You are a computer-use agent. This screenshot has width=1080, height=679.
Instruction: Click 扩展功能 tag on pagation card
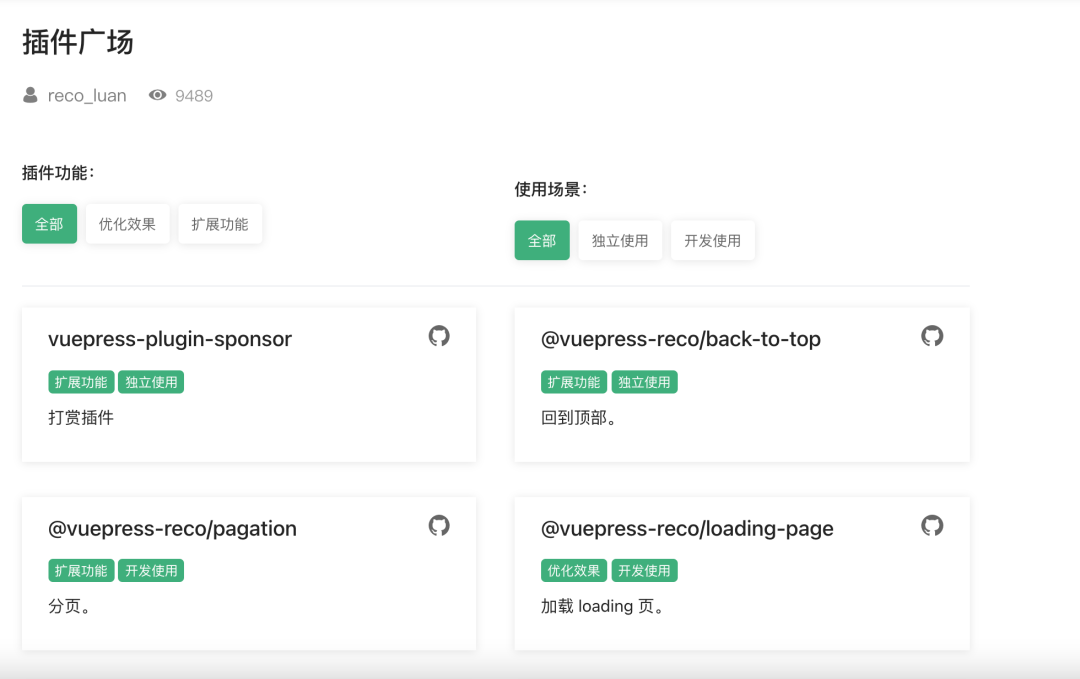coord(81,571)
